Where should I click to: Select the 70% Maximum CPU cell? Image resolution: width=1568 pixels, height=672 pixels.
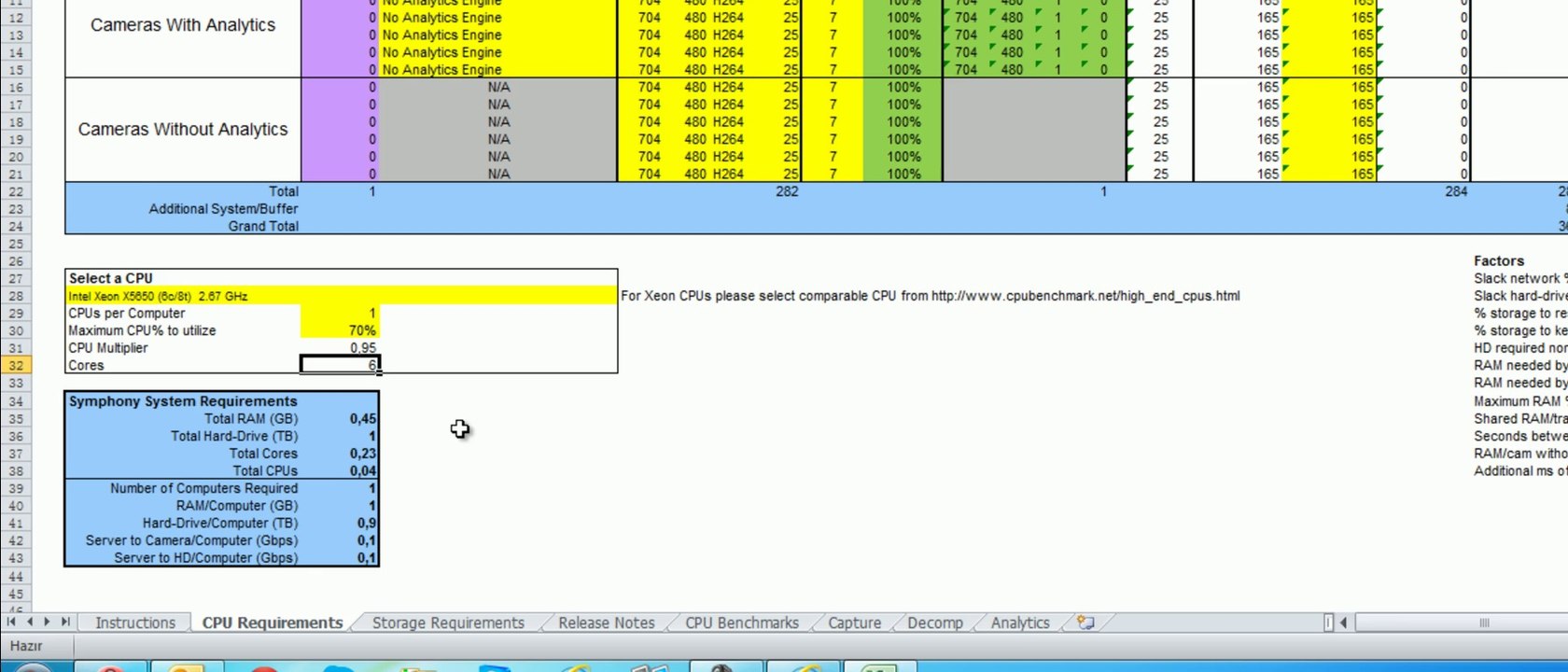[x=340, y=330]
